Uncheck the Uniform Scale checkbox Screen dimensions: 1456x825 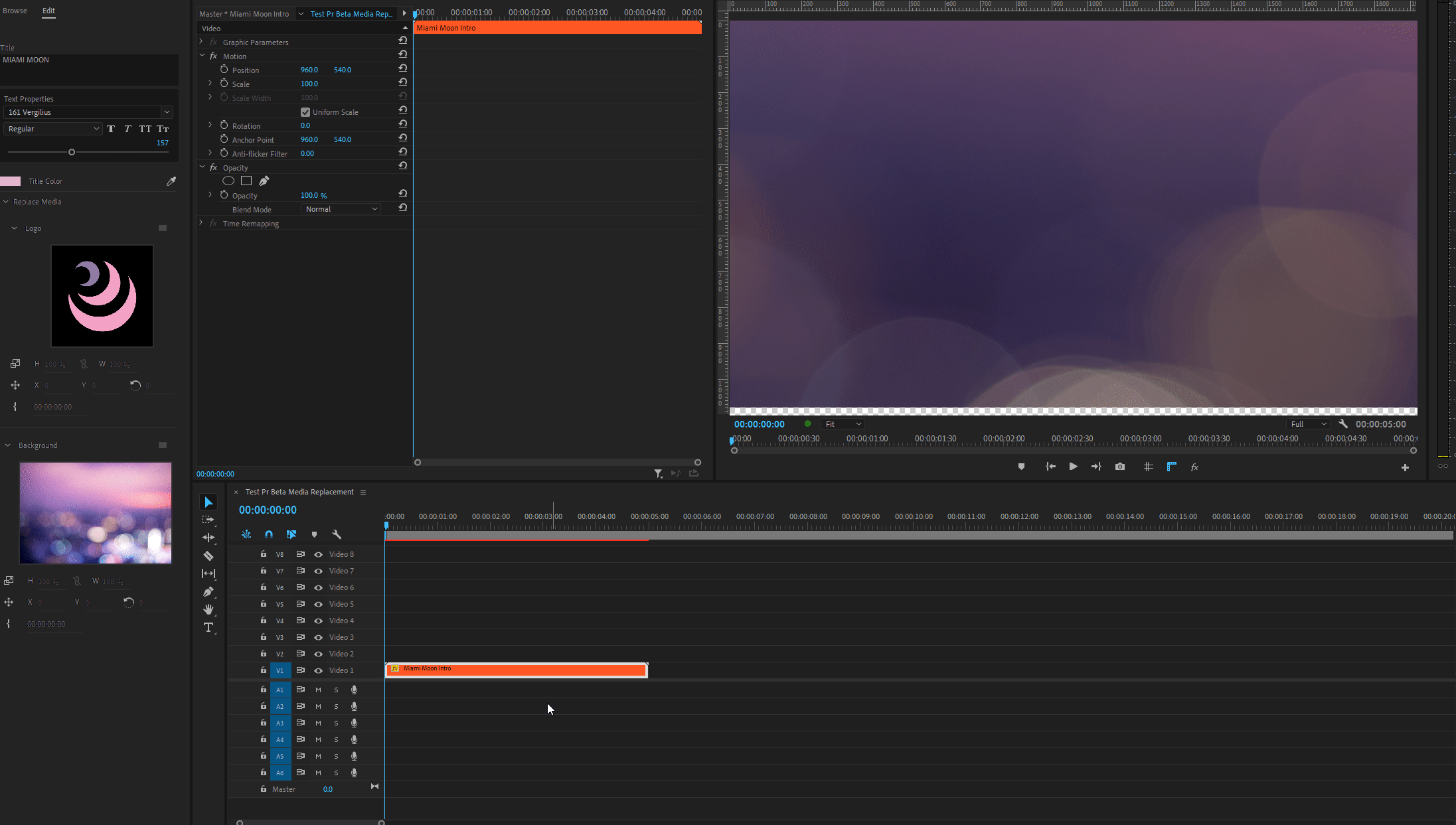pyautogui.click(x=305, y=112)
